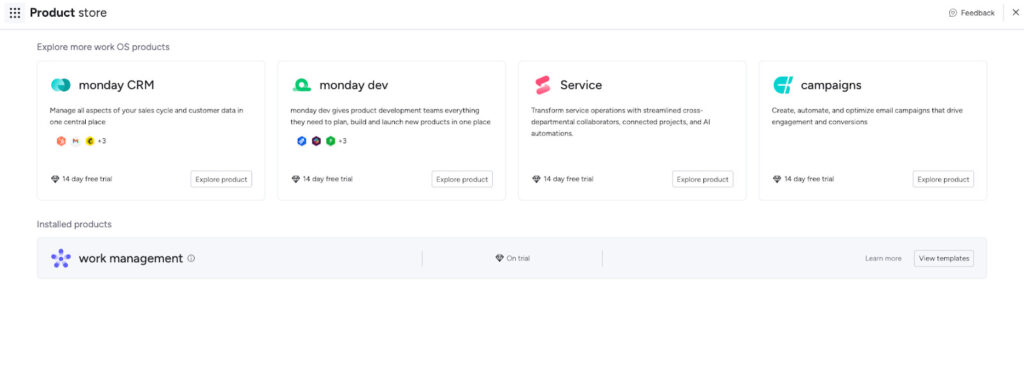Open the apps grid switcher icon

pyautogui.click(x=15, y=13)
